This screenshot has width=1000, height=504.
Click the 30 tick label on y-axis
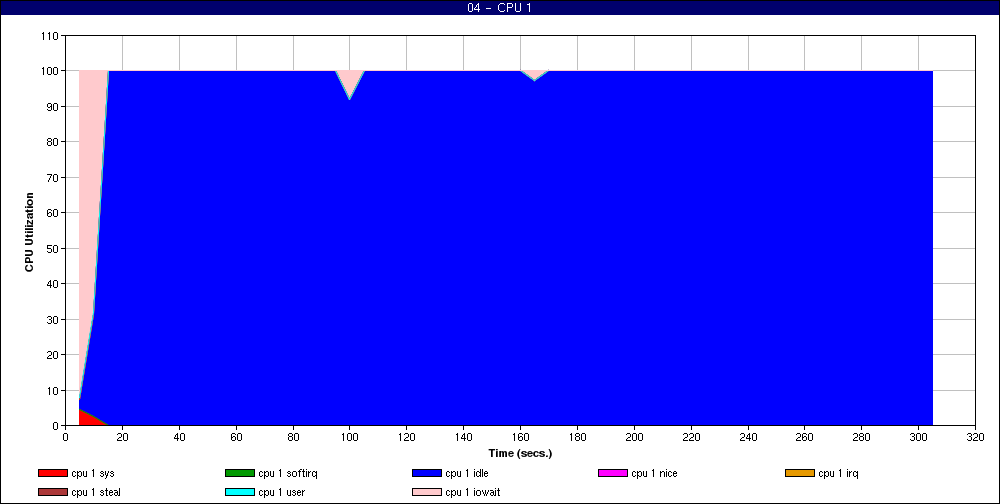click(x=53, y=320)
